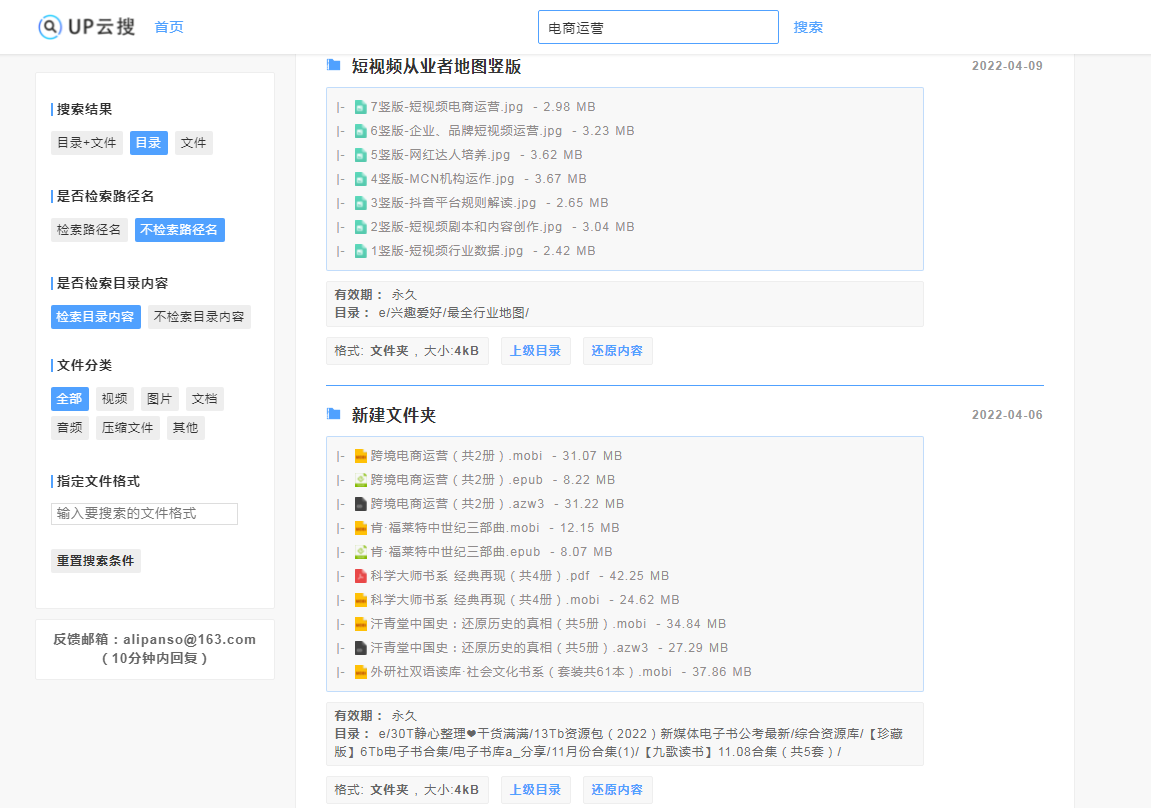Click azw3 icon for 跨境电商运营 azw3 file

point(361,504)
